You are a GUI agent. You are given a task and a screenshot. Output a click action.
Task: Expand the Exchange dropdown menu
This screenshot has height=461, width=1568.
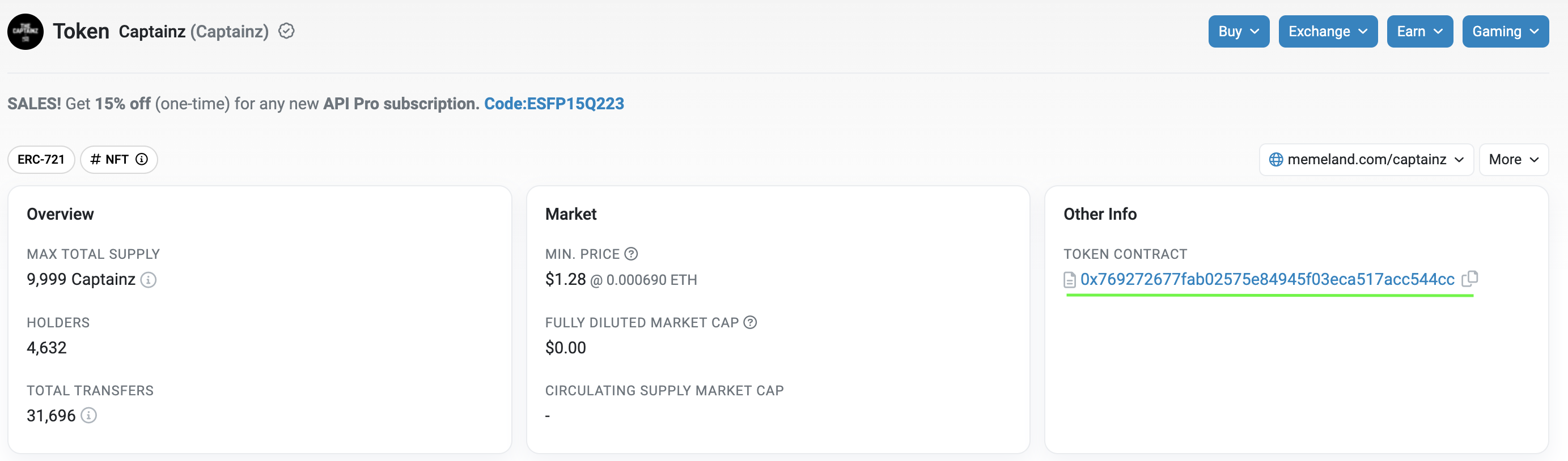point(1328,32)
